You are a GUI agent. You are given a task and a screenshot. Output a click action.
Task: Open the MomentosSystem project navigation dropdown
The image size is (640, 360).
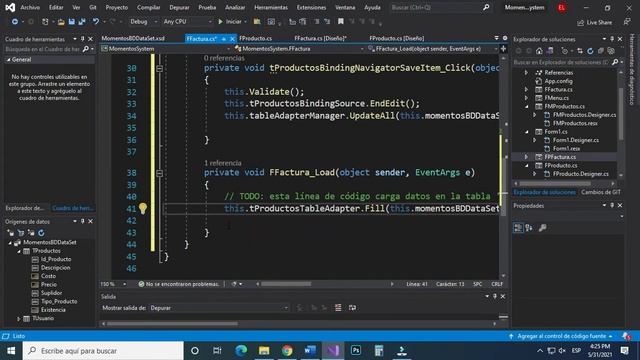166,49
